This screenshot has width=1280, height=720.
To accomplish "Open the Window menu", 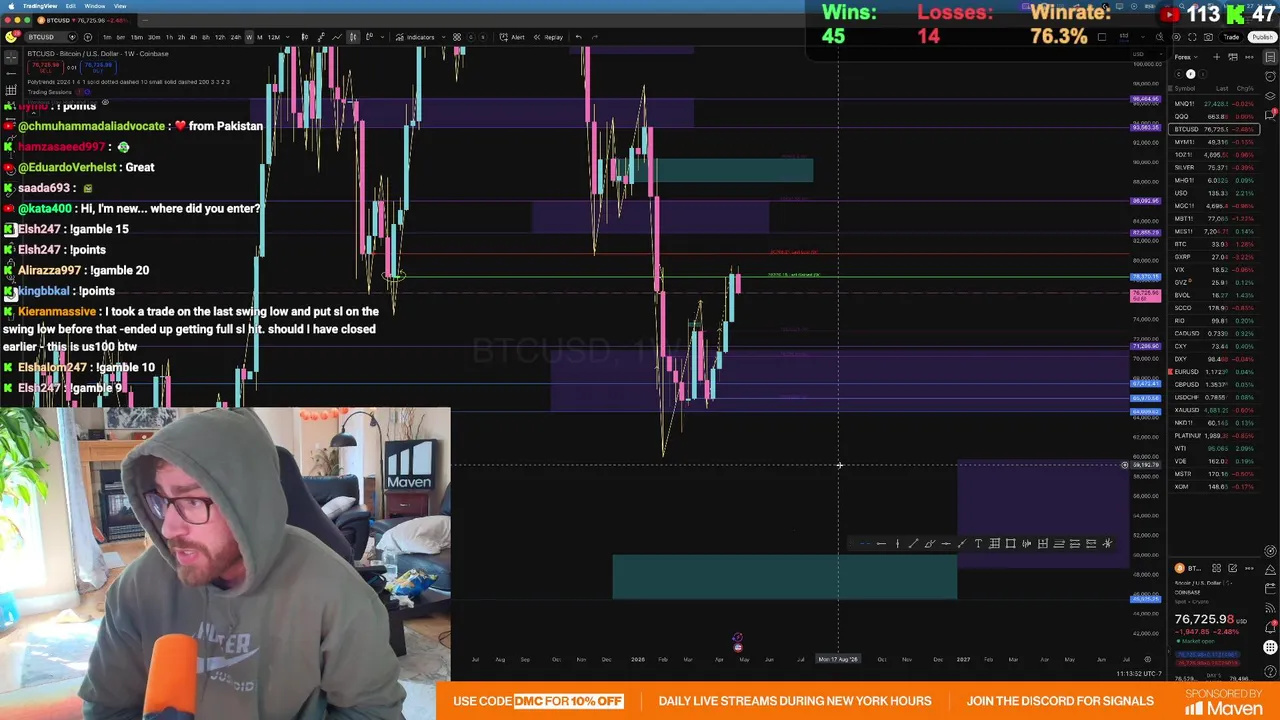I will click(x=95, y=6).
